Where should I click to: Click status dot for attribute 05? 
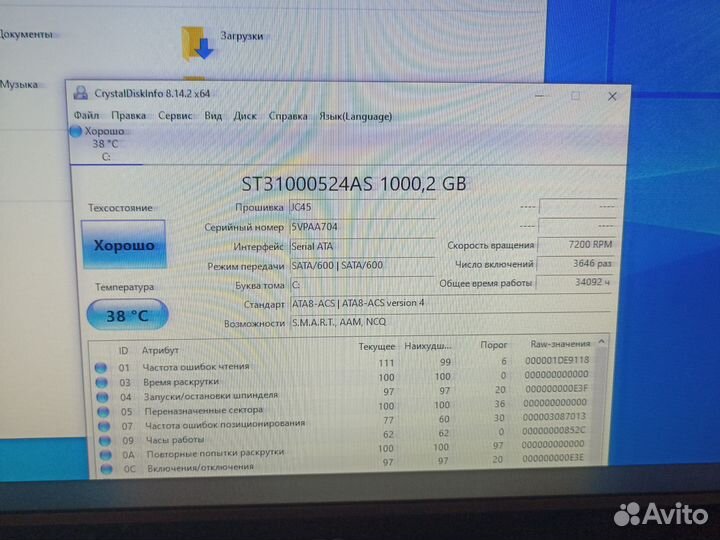(x=103, y=411)
